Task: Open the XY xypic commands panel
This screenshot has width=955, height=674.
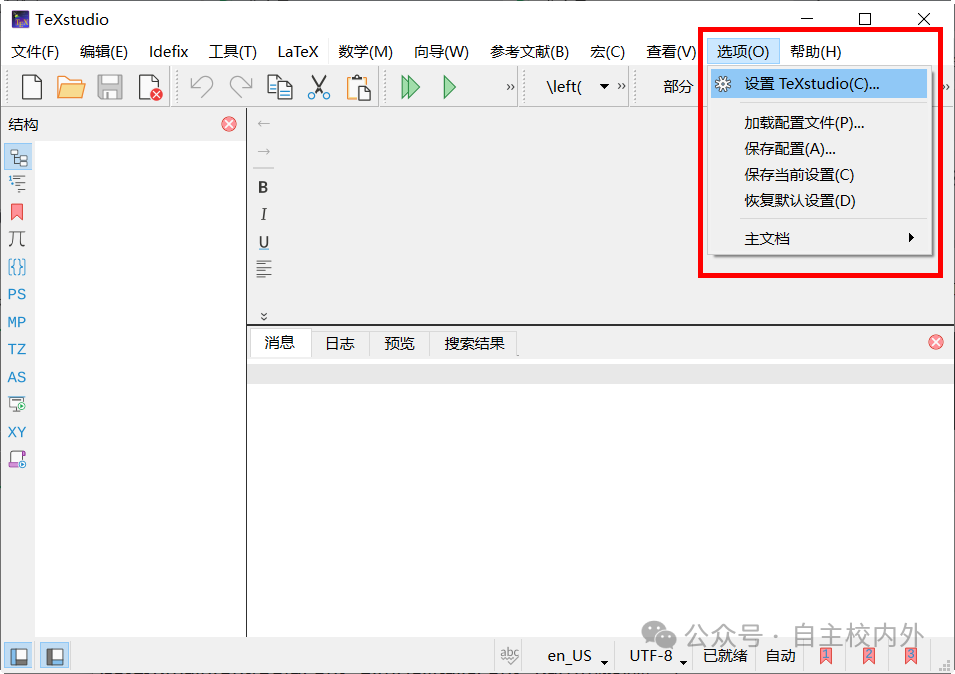Action: [x=17, y=432]
